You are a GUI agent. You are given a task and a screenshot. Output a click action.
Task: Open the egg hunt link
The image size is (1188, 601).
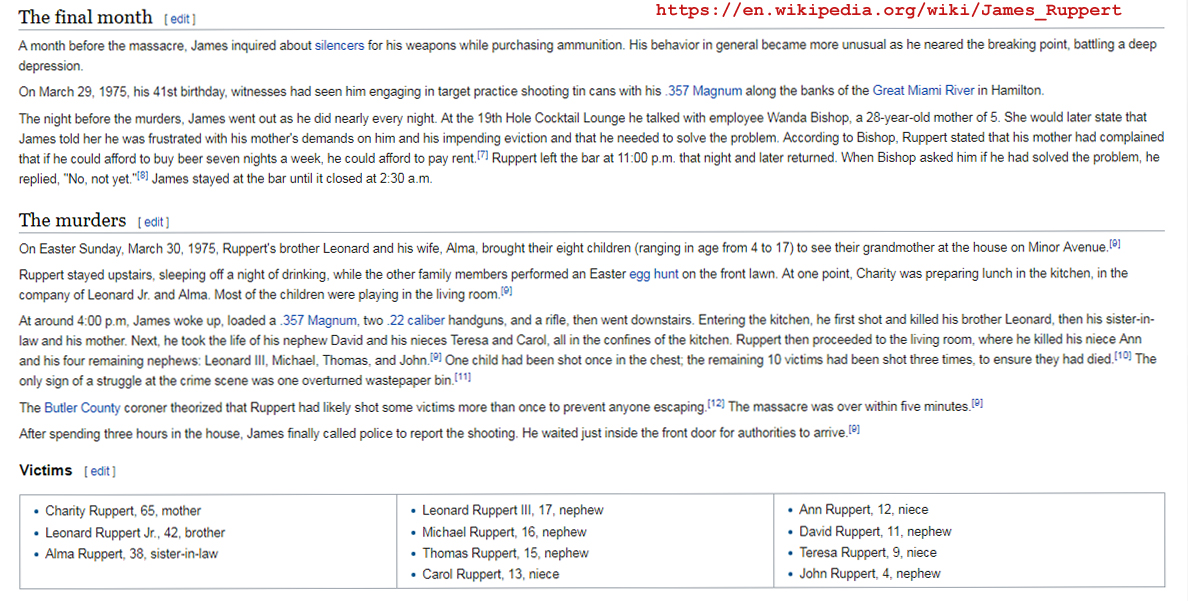click(653, 273)
